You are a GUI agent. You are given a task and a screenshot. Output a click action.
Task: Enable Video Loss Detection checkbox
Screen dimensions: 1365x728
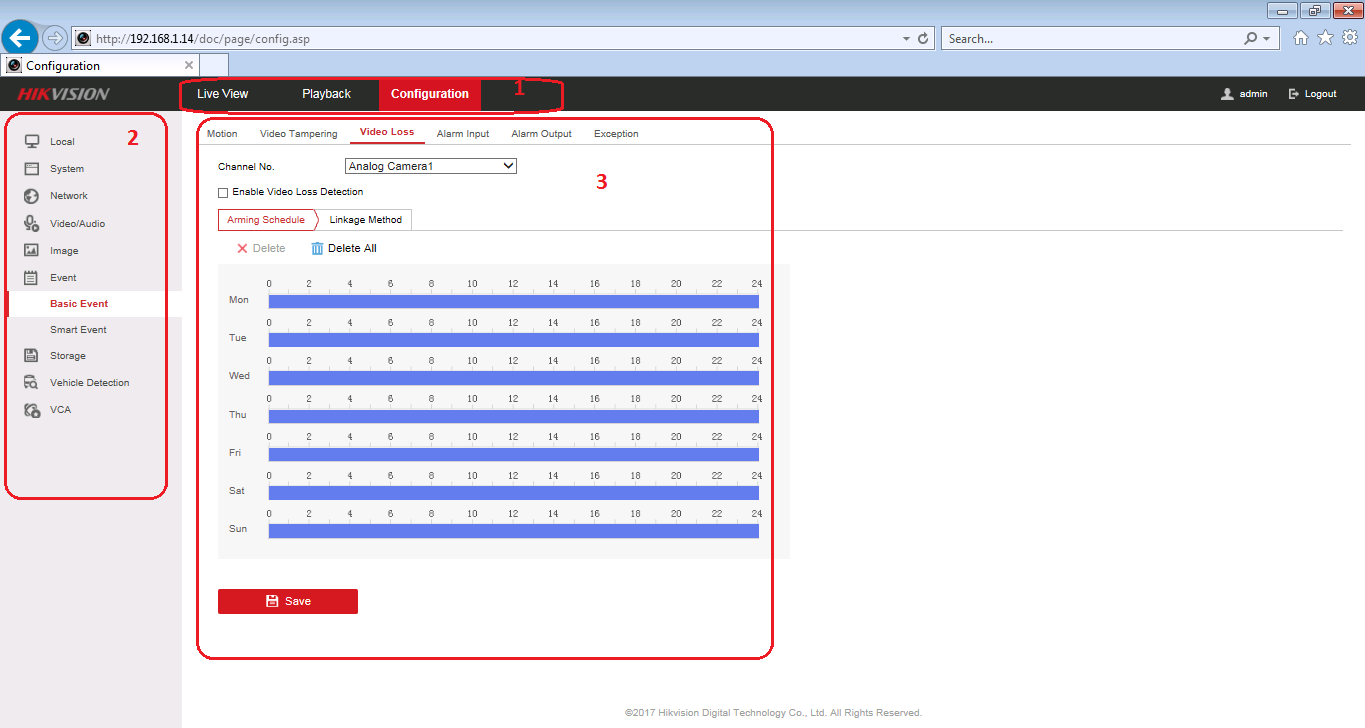223,192
